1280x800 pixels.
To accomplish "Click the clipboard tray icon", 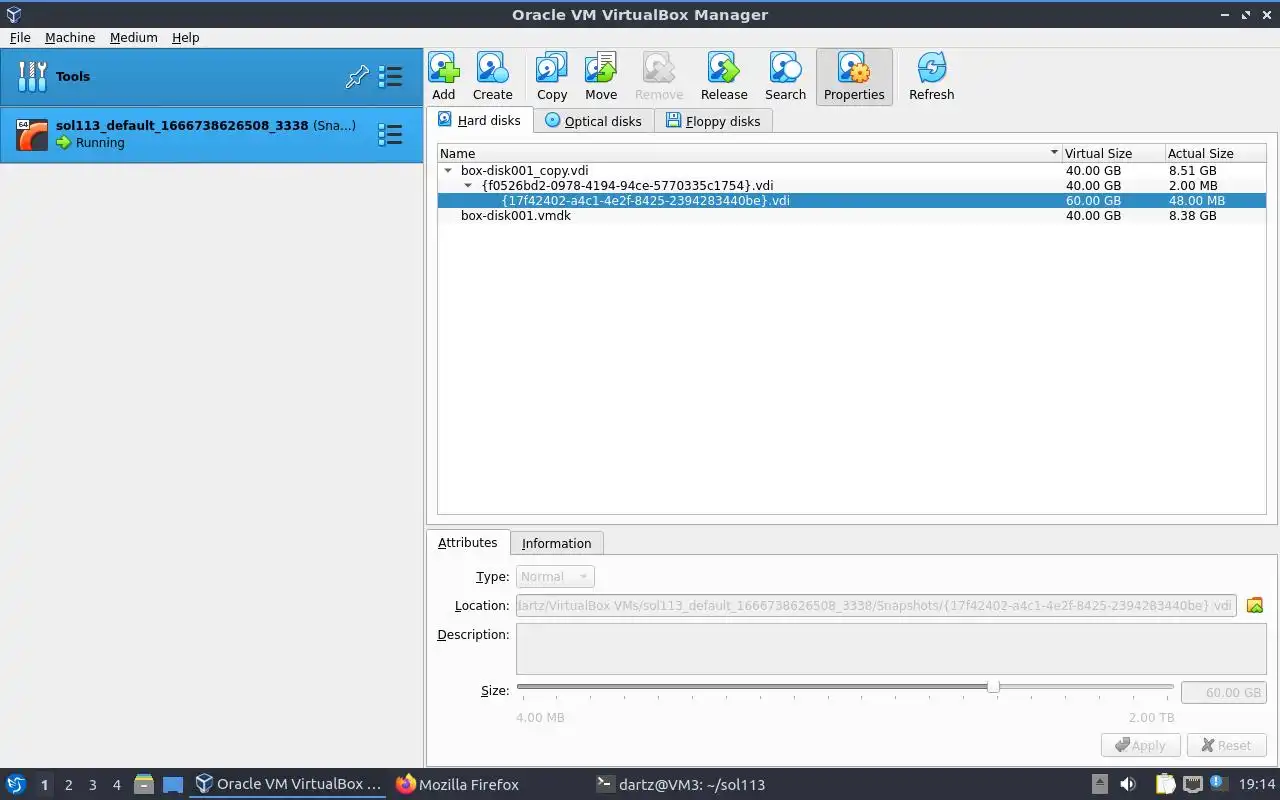I will [1167, 785].
